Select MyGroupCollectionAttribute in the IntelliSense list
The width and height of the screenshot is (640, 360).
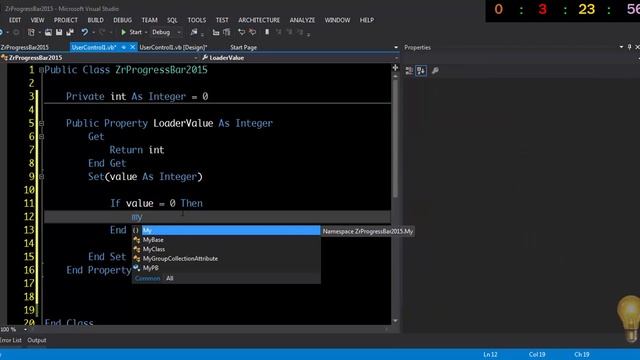coord(227,259)
